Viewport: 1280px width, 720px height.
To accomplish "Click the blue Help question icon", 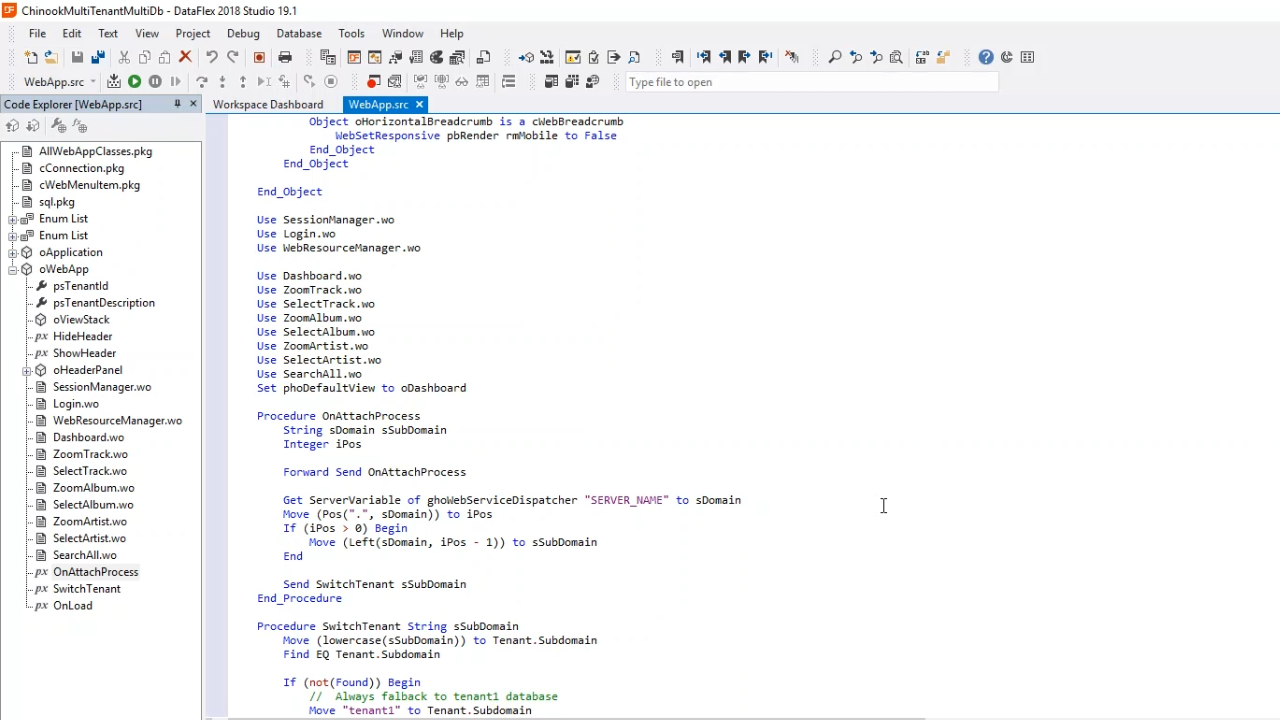I will click(985, 57).
